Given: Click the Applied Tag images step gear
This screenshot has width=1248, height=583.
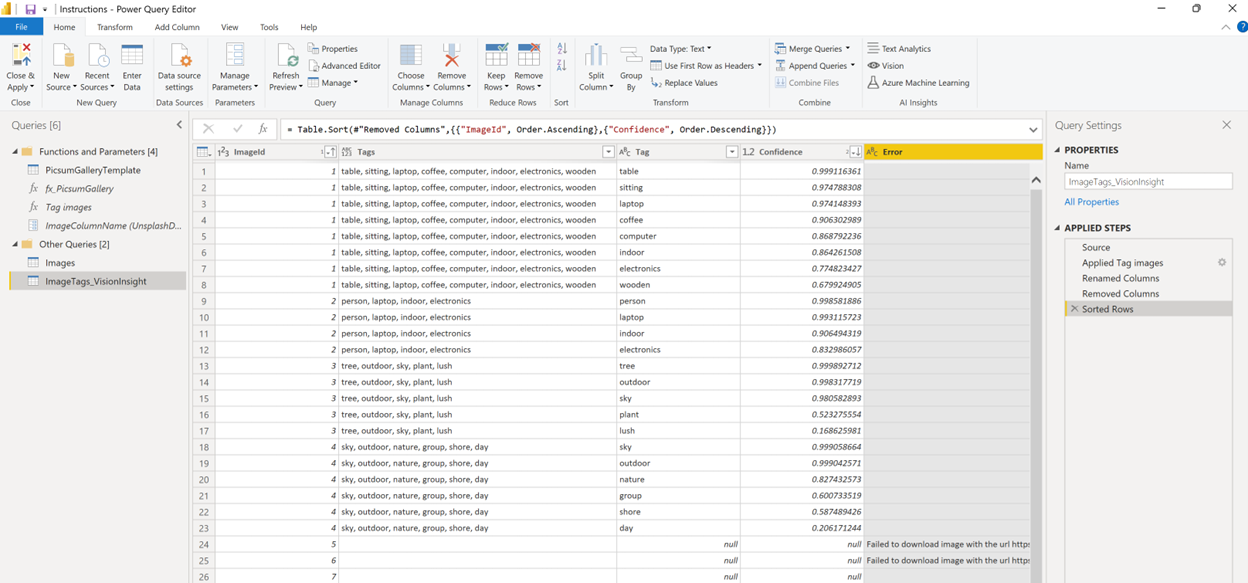Looking at the screenshot, I should pos(1221,263).
